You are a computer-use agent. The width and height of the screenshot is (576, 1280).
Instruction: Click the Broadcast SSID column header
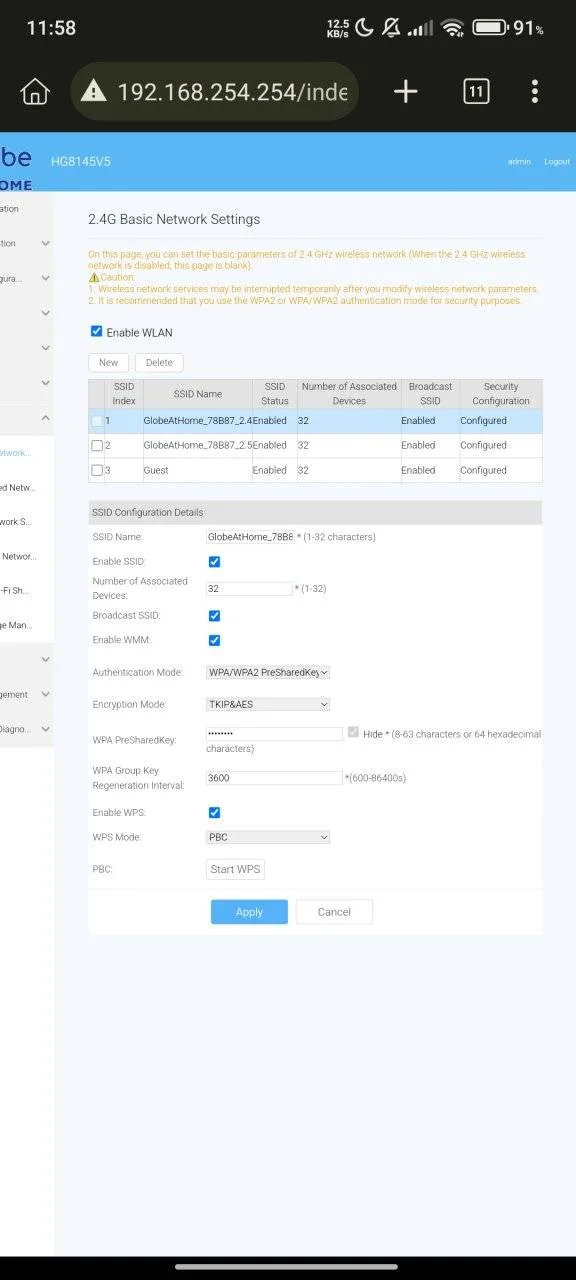(430, 394)
